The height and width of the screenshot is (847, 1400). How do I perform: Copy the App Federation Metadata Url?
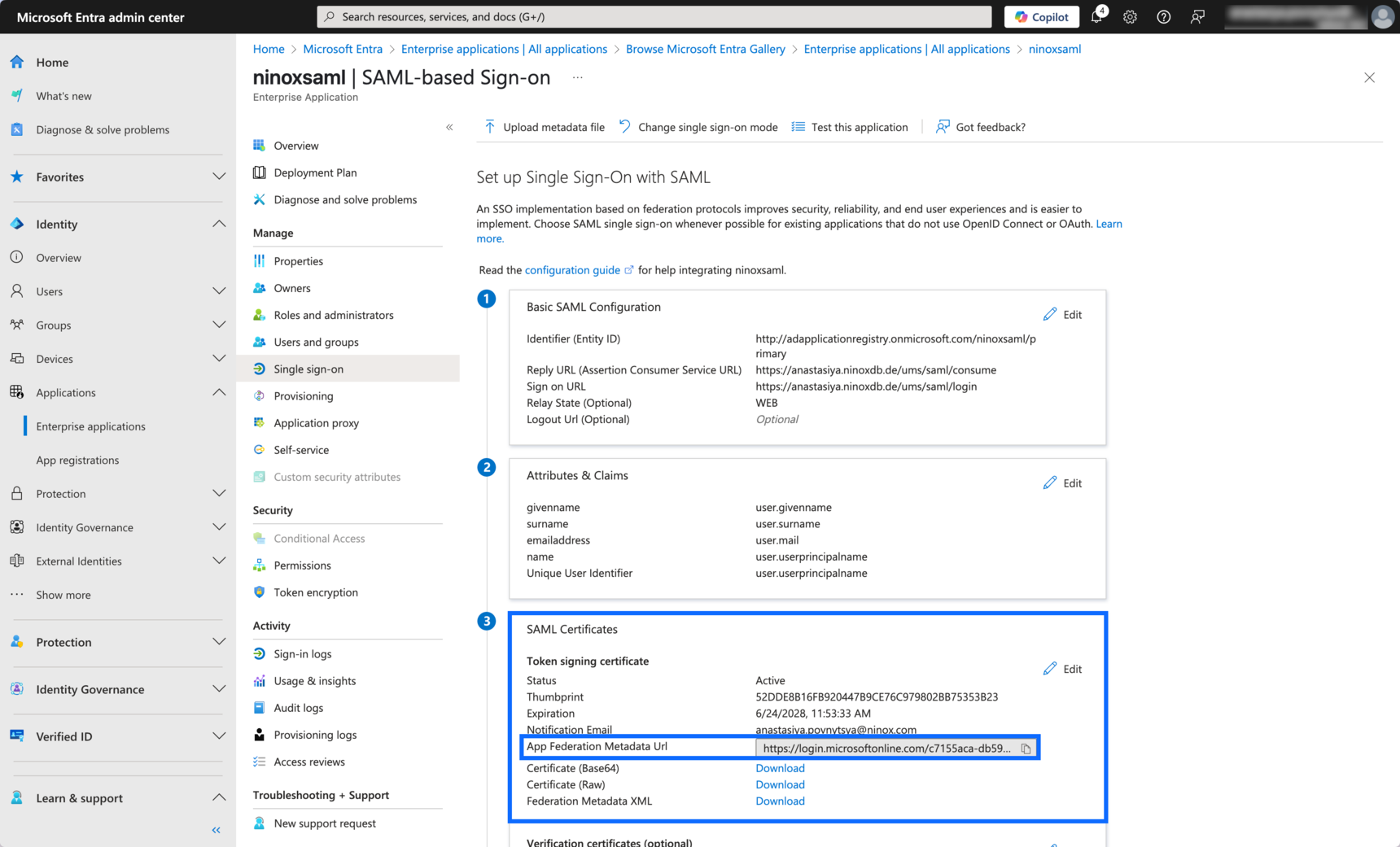(x=1026, y=749)
